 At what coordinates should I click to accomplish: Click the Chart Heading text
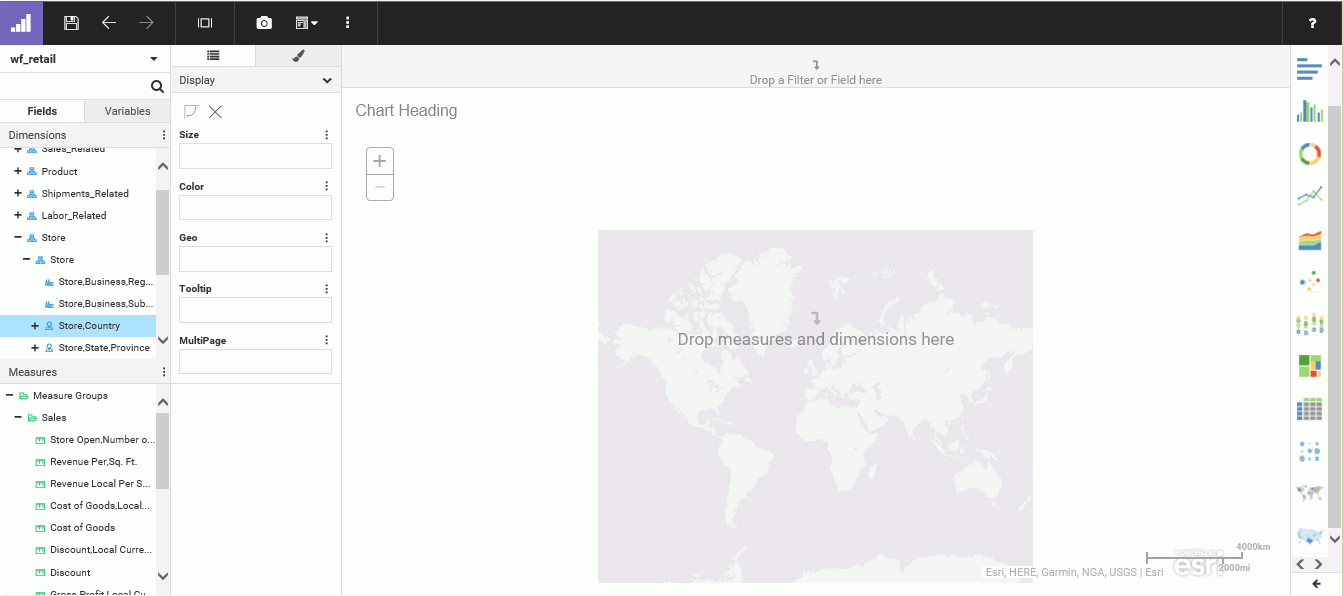(x=406, y=111)
